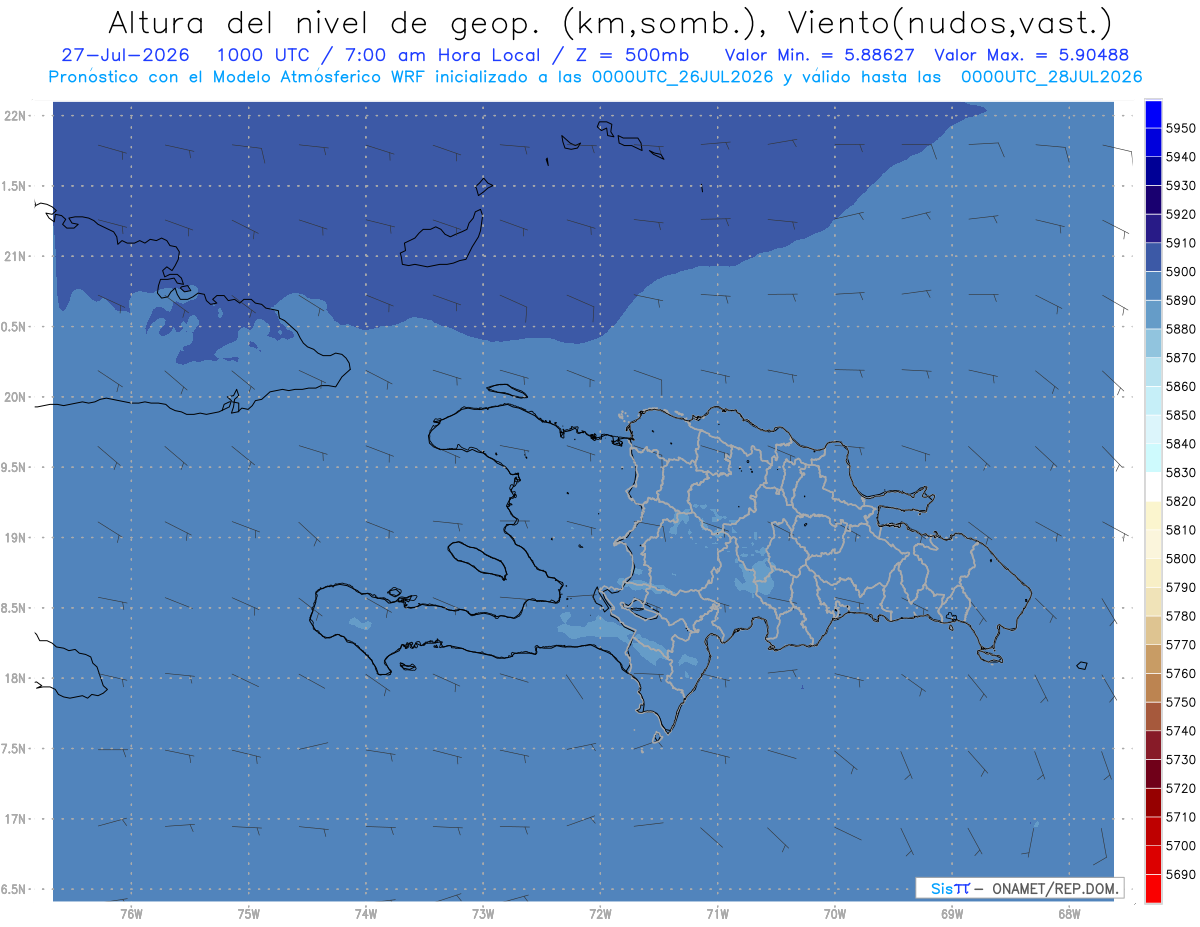Click the '8.5N' axis label
1200x927 pixels.
click(14, 608)
